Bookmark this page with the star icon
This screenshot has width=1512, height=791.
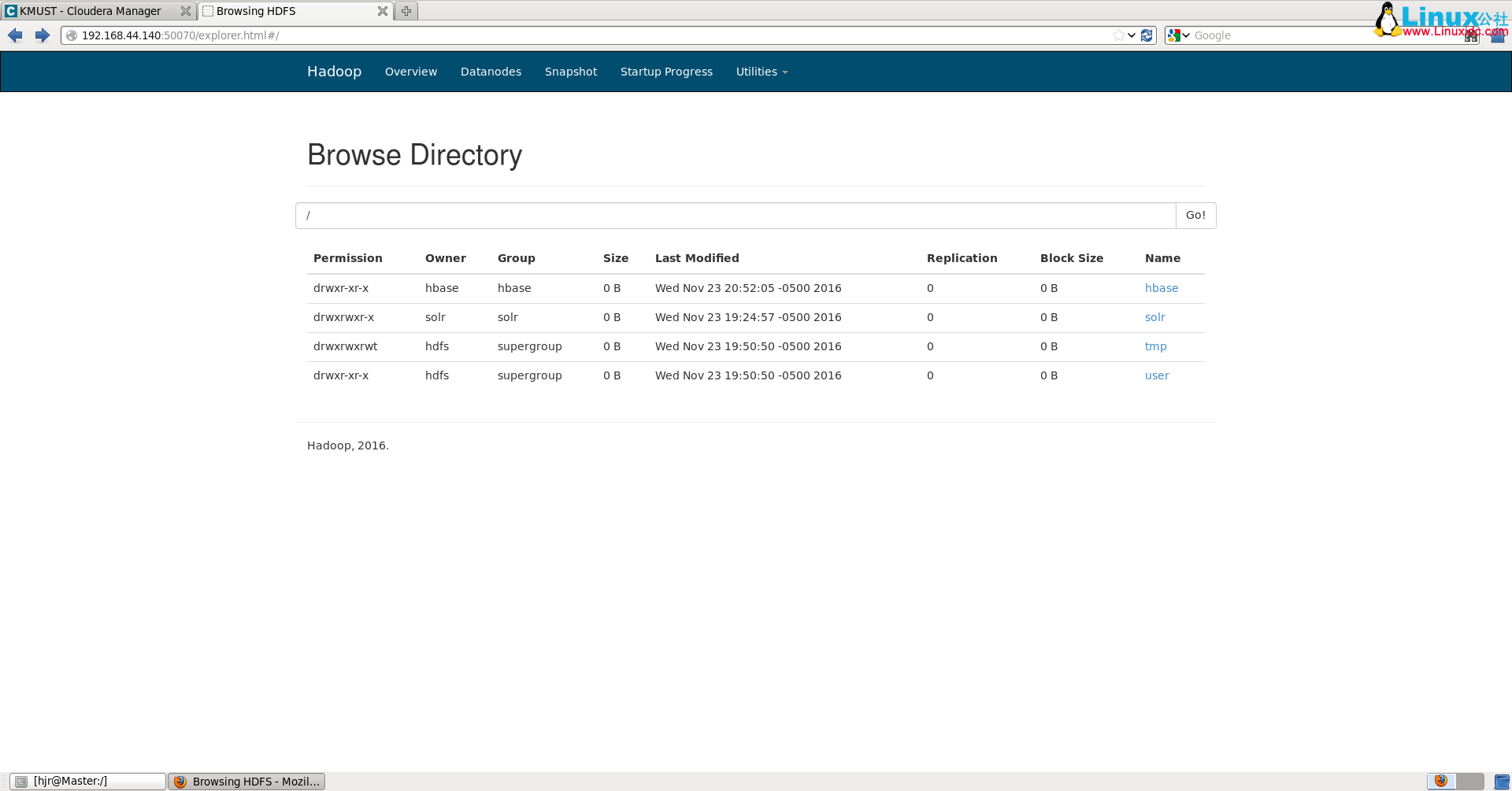[x=1118, y=35]
